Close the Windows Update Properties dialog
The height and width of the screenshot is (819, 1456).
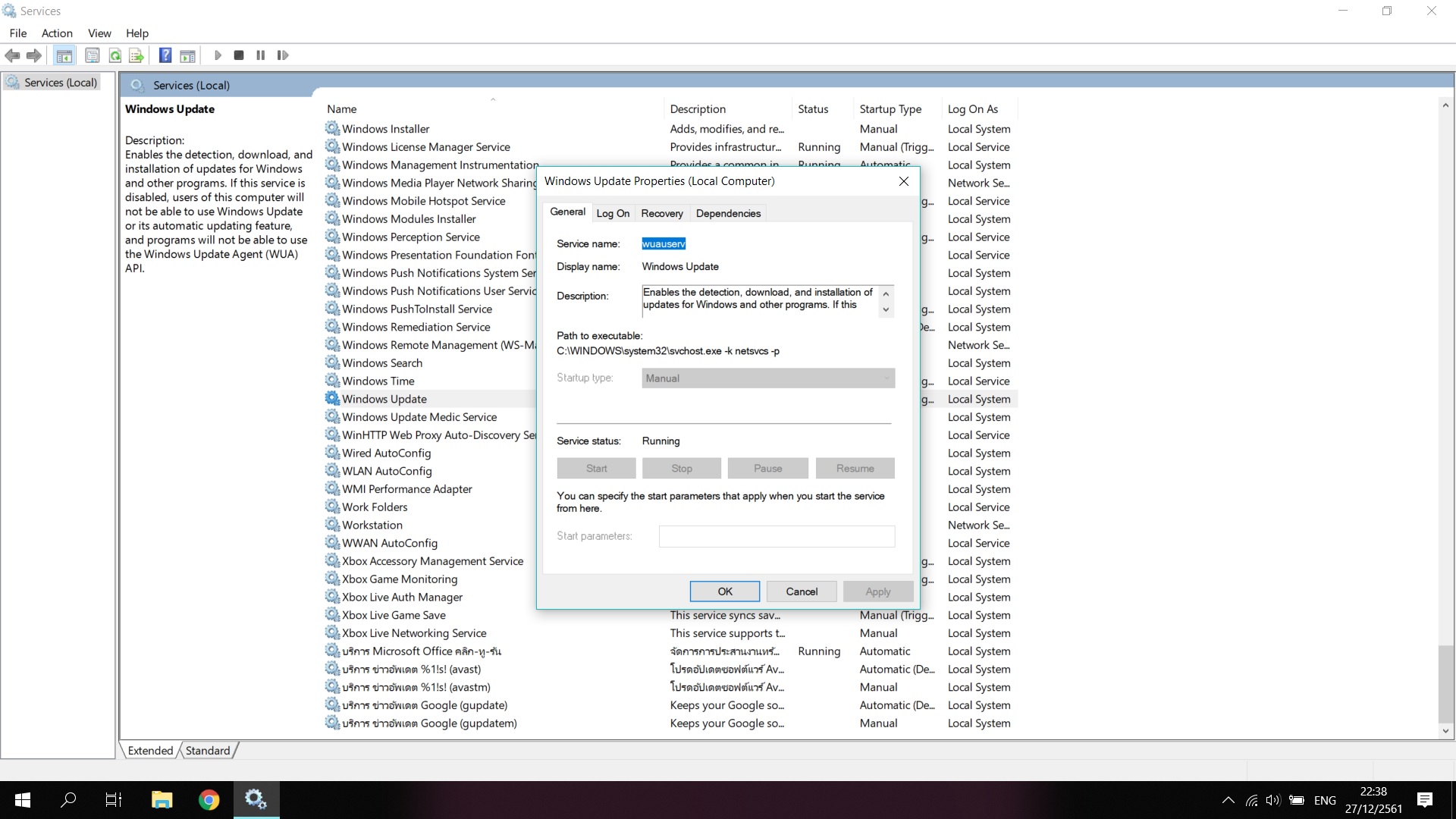[x=903, y=181]
